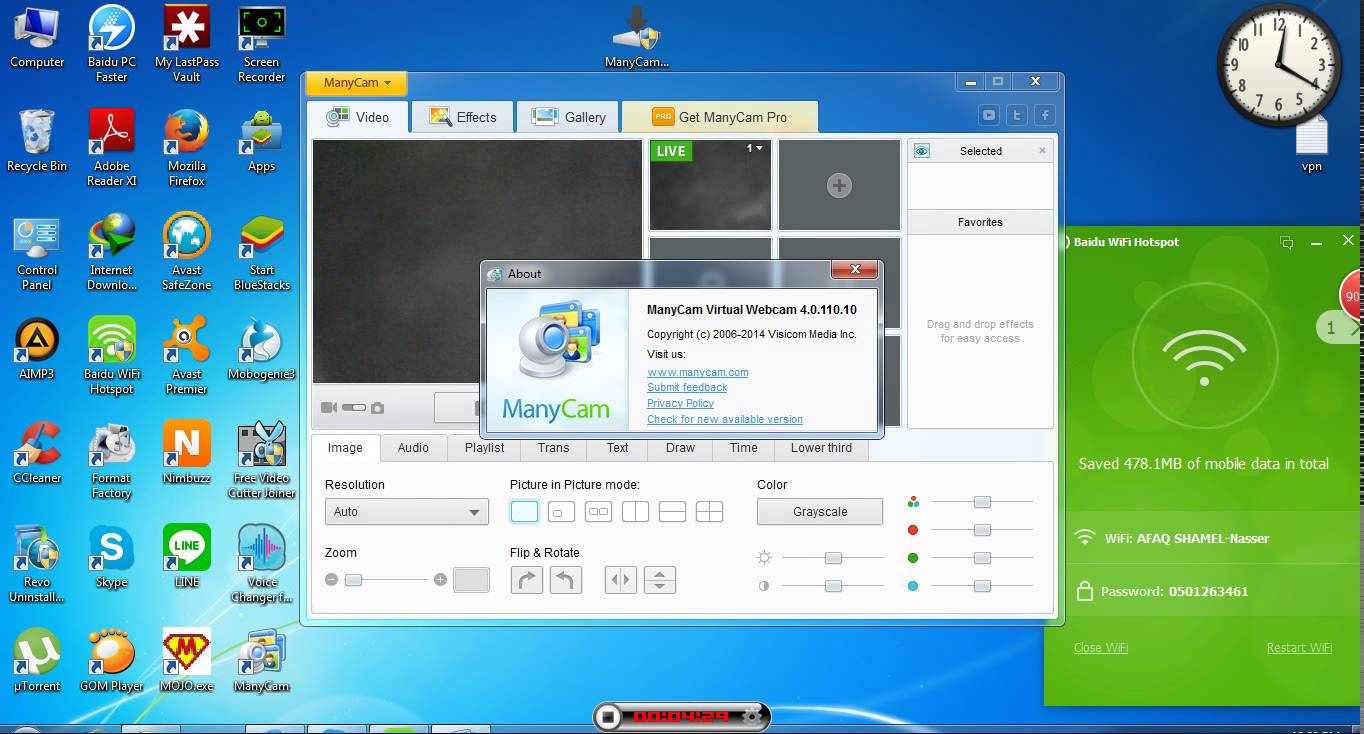
Task: Flip the video vertically
Action: coord(659,579)
